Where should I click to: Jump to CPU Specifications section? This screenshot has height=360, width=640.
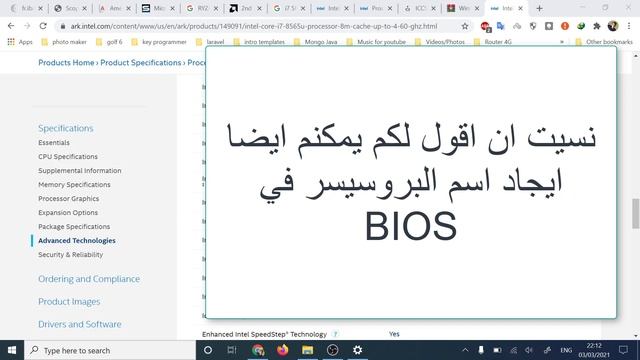pyautogui.click(x=68, y=156)
